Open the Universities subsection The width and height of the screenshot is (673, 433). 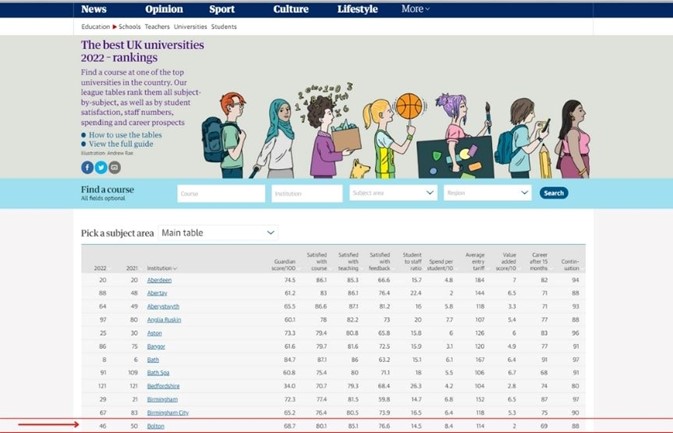190,27
